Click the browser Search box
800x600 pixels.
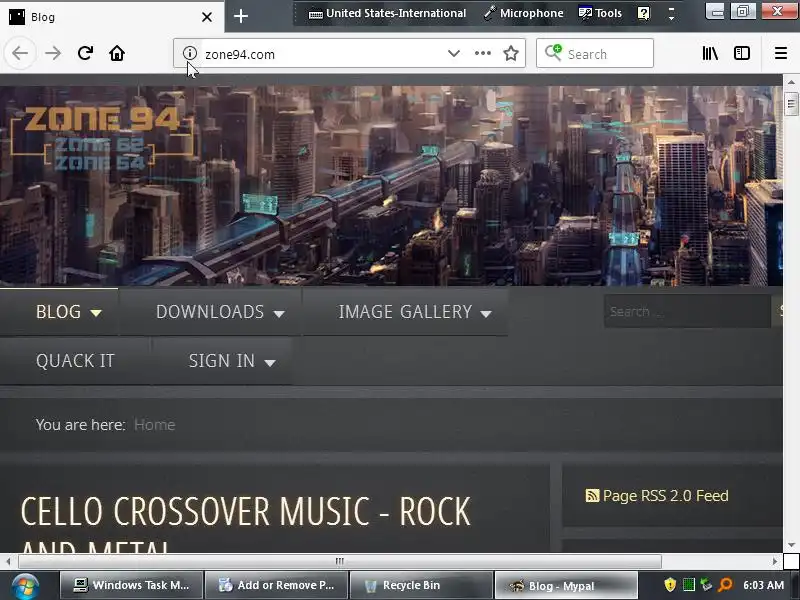[595, 53]
